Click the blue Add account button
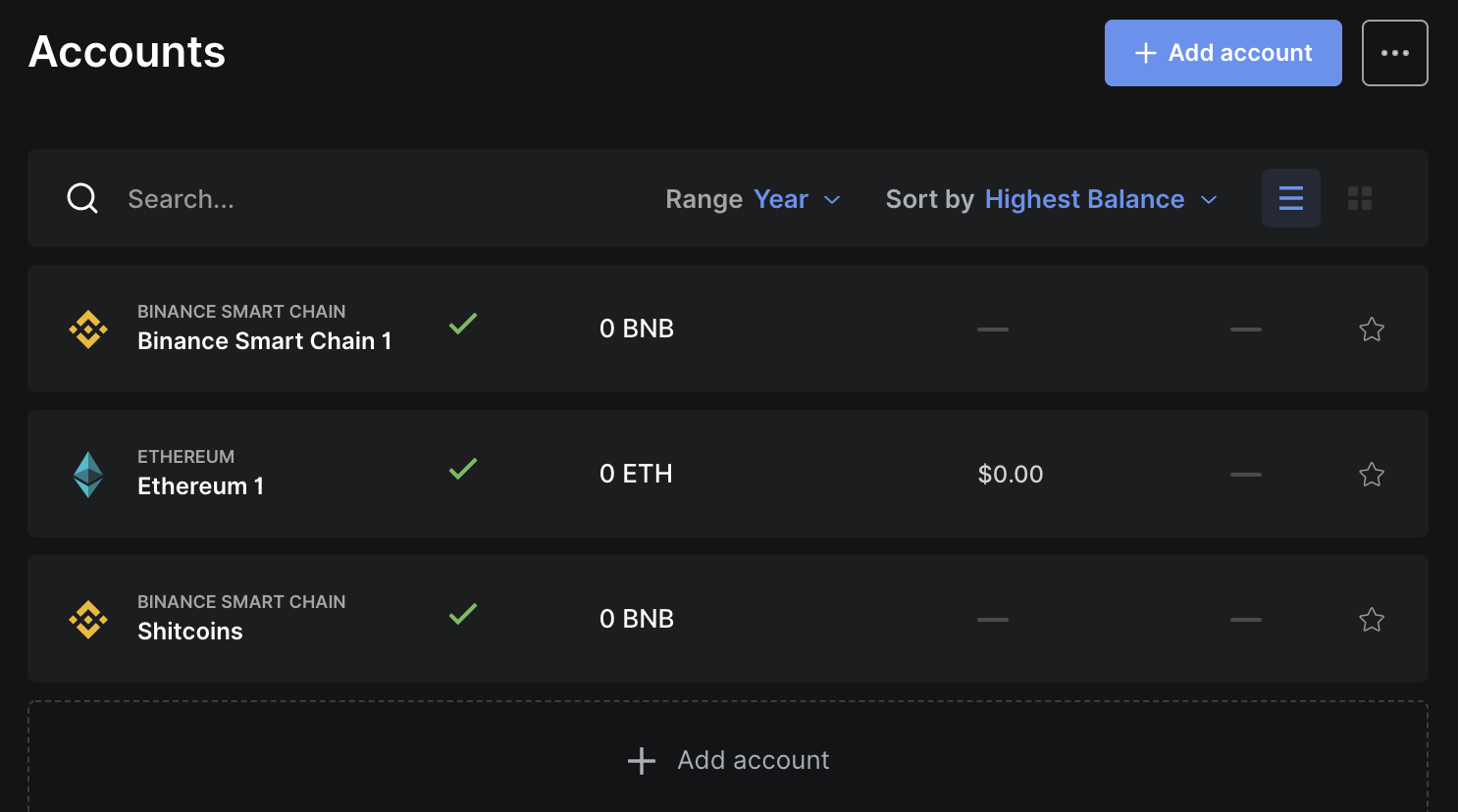 coord(1223,53)
